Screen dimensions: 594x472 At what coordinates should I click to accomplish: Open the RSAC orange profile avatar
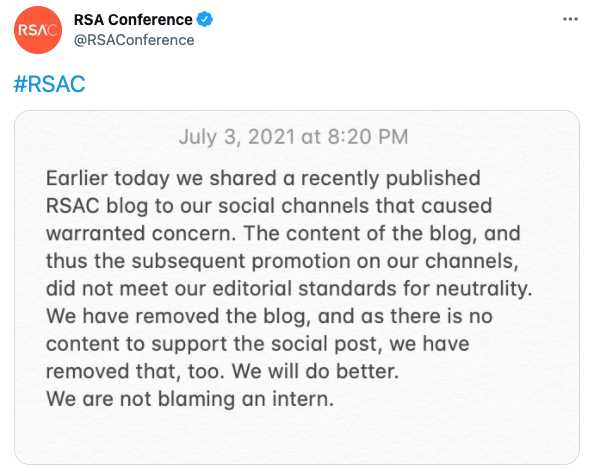point(38,30)
